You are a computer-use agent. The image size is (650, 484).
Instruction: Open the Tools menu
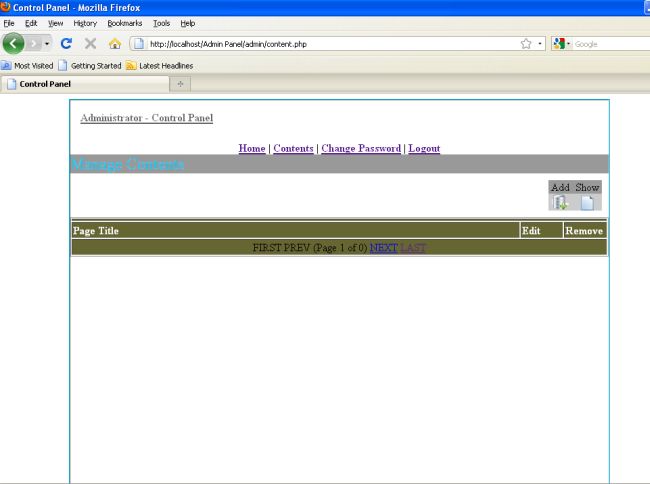[161, 23]
